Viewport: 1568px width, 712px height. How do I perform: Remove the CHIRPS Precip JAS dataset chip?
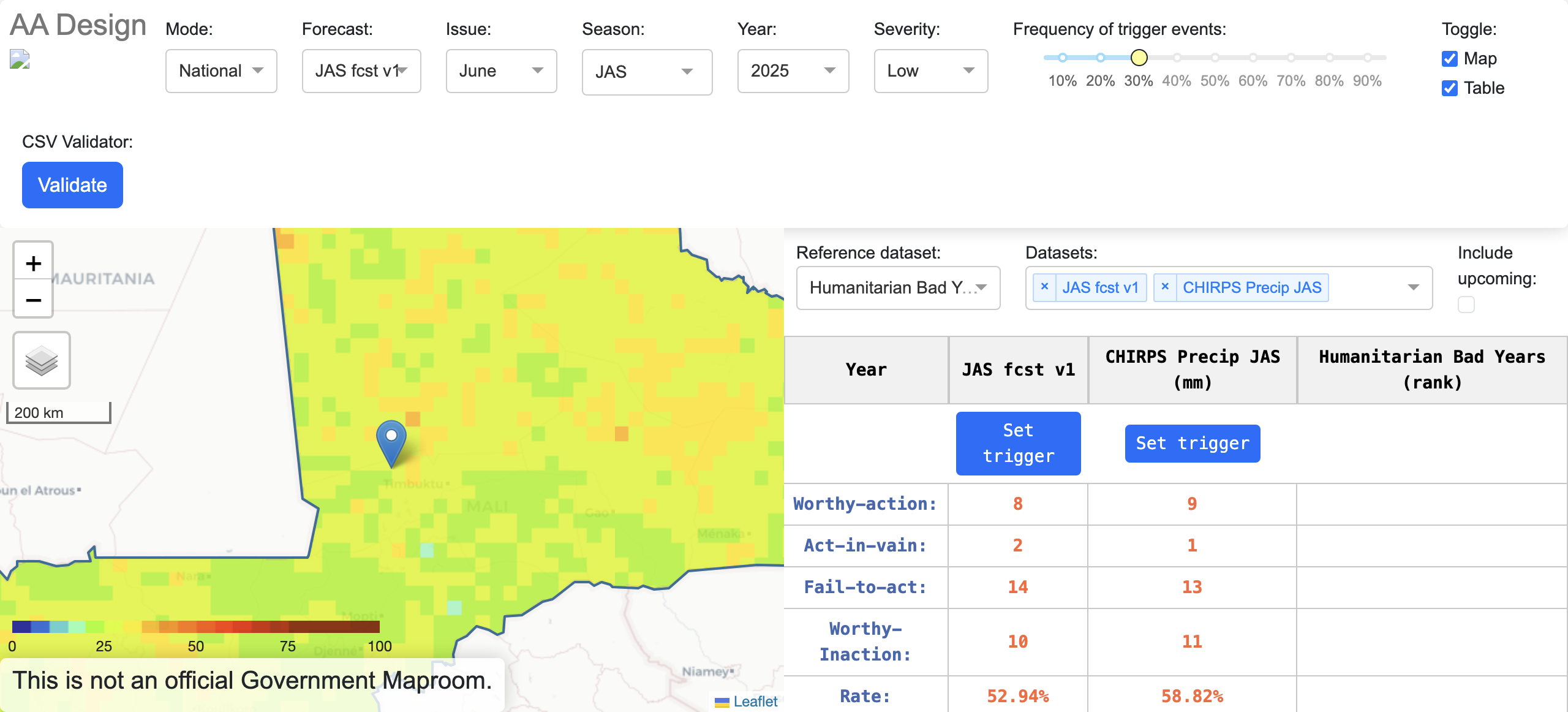(1166, 286)
